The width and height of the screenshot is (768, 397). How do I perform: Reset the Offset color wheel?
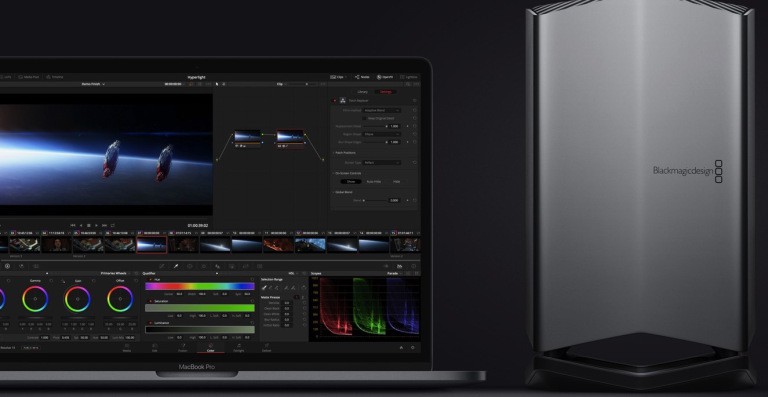pos(136,280)
